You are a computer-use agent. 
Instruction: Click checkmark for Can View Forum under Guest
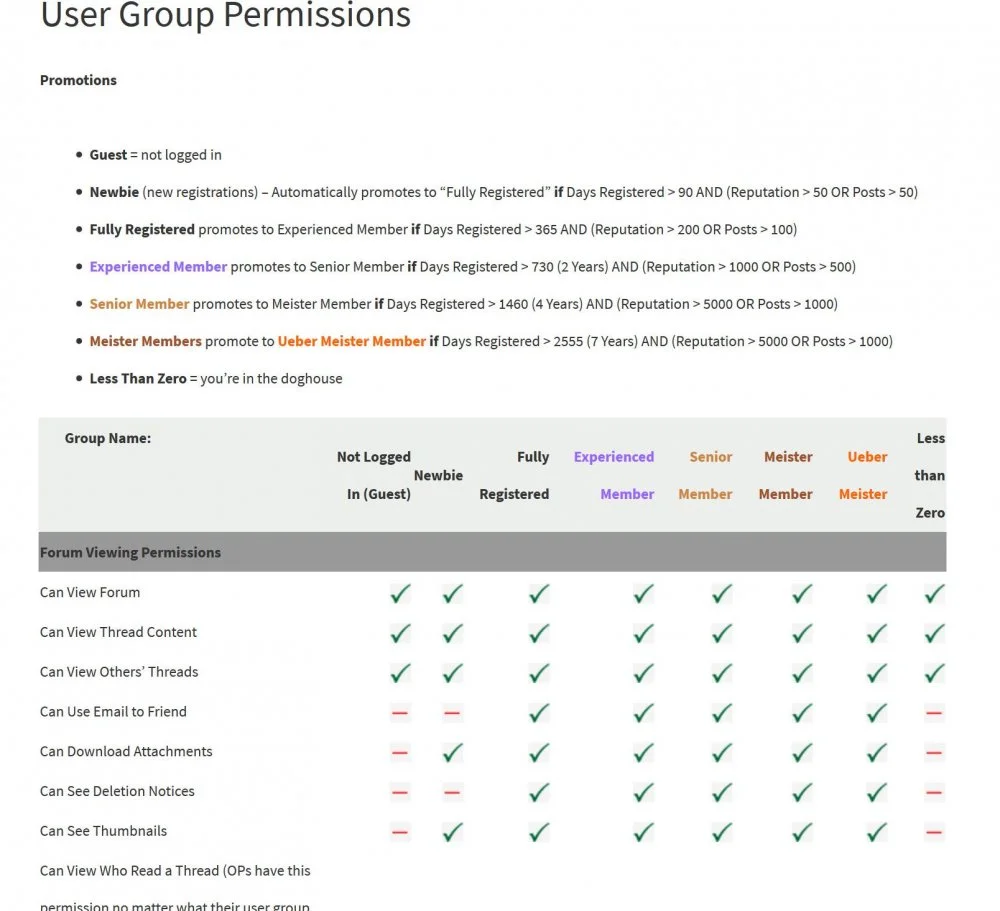pos(400,594)
